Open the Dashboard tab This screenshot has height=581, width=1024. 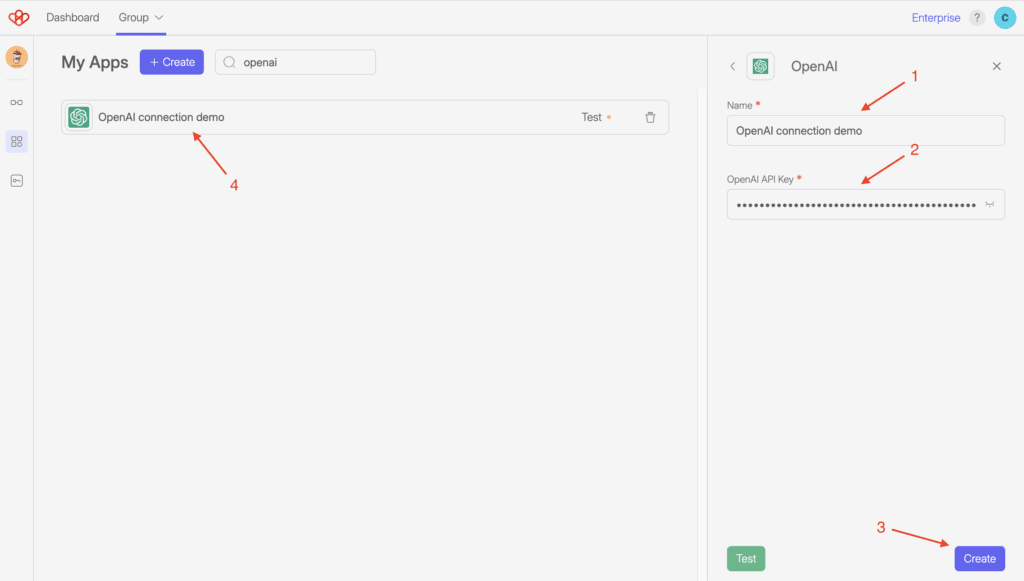tap(72, 18)
